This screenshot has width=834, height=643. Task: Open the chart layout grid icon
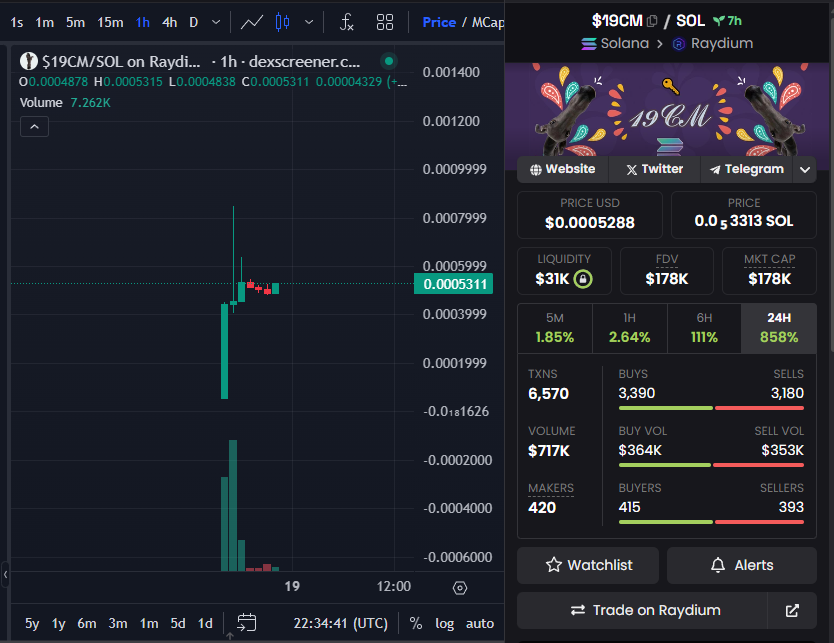pos(385,22)
